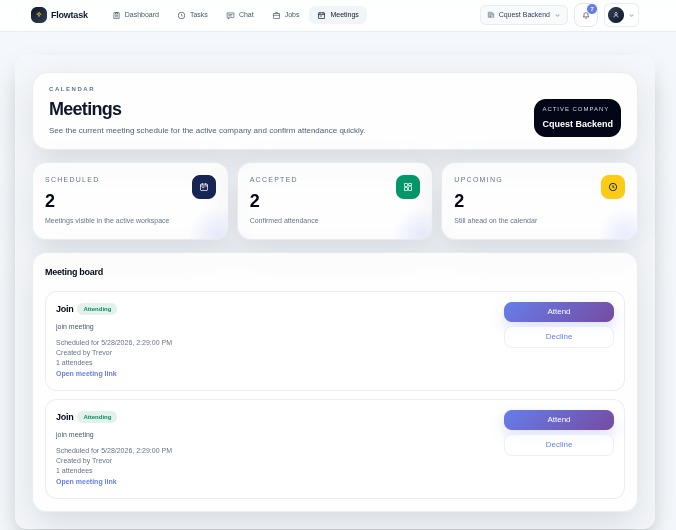Open meeting link in second meeting card
The image size is (676, 530).
[x=86, y=481]
